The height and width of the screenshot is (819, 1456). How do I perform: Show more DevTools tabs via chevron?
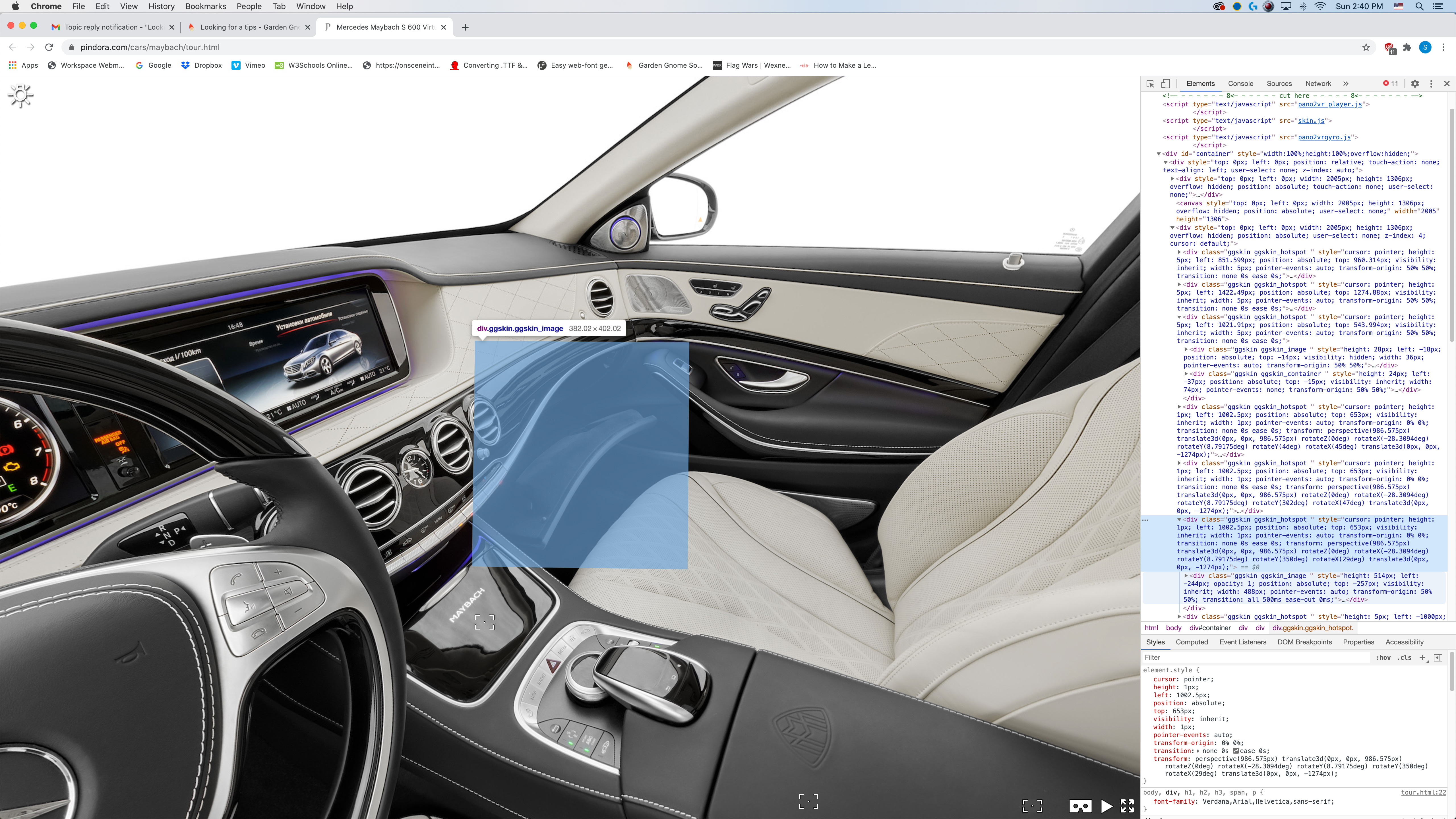(1346, 84)
